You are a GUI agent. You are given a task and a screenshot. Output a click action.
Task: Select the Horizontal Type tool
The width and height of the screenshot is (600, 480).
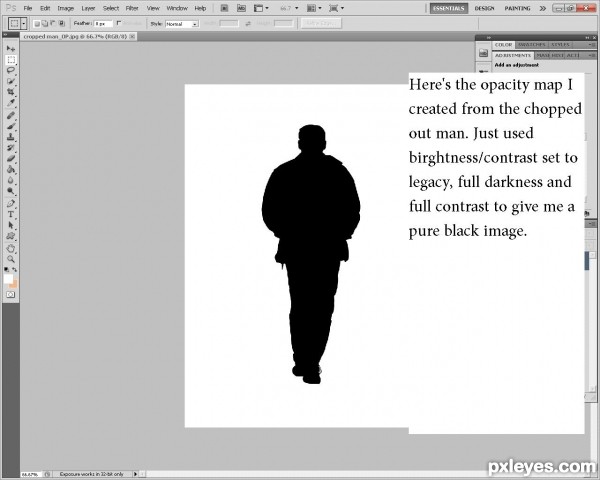click(11, 214)
